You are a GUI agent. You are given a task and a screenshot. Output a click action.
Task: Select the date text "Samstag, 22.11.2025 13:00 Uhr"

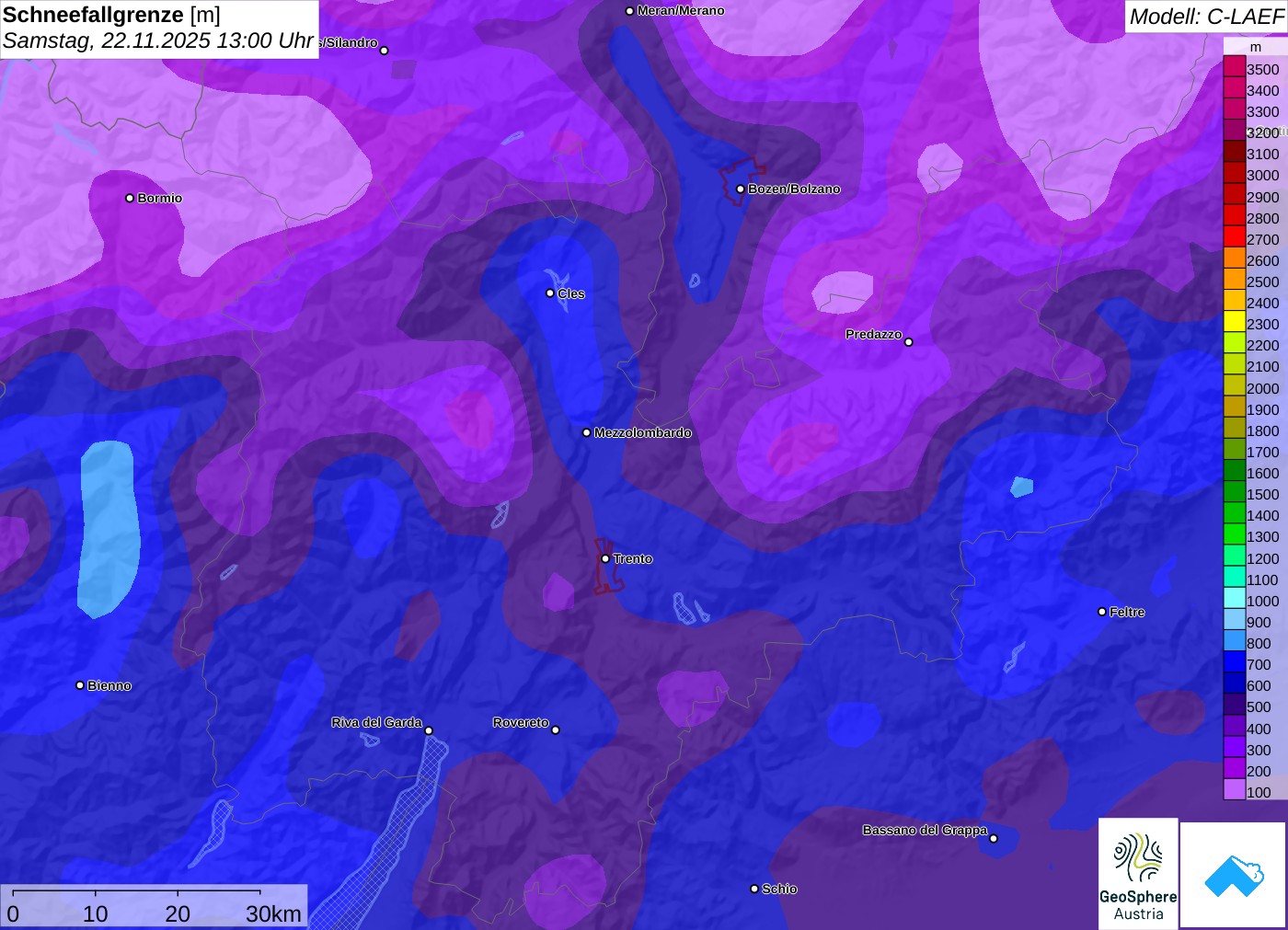point(158,41)
